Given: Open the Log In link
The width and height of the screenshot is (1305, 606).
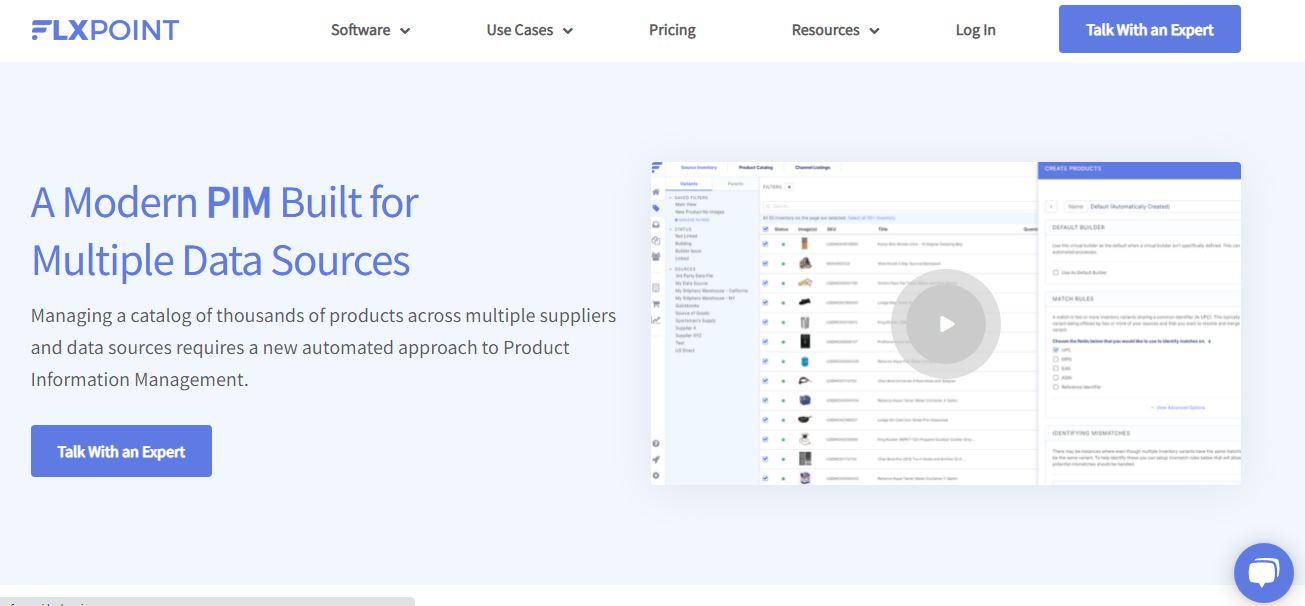Looking at the screenshot, I should pos(975,30).
